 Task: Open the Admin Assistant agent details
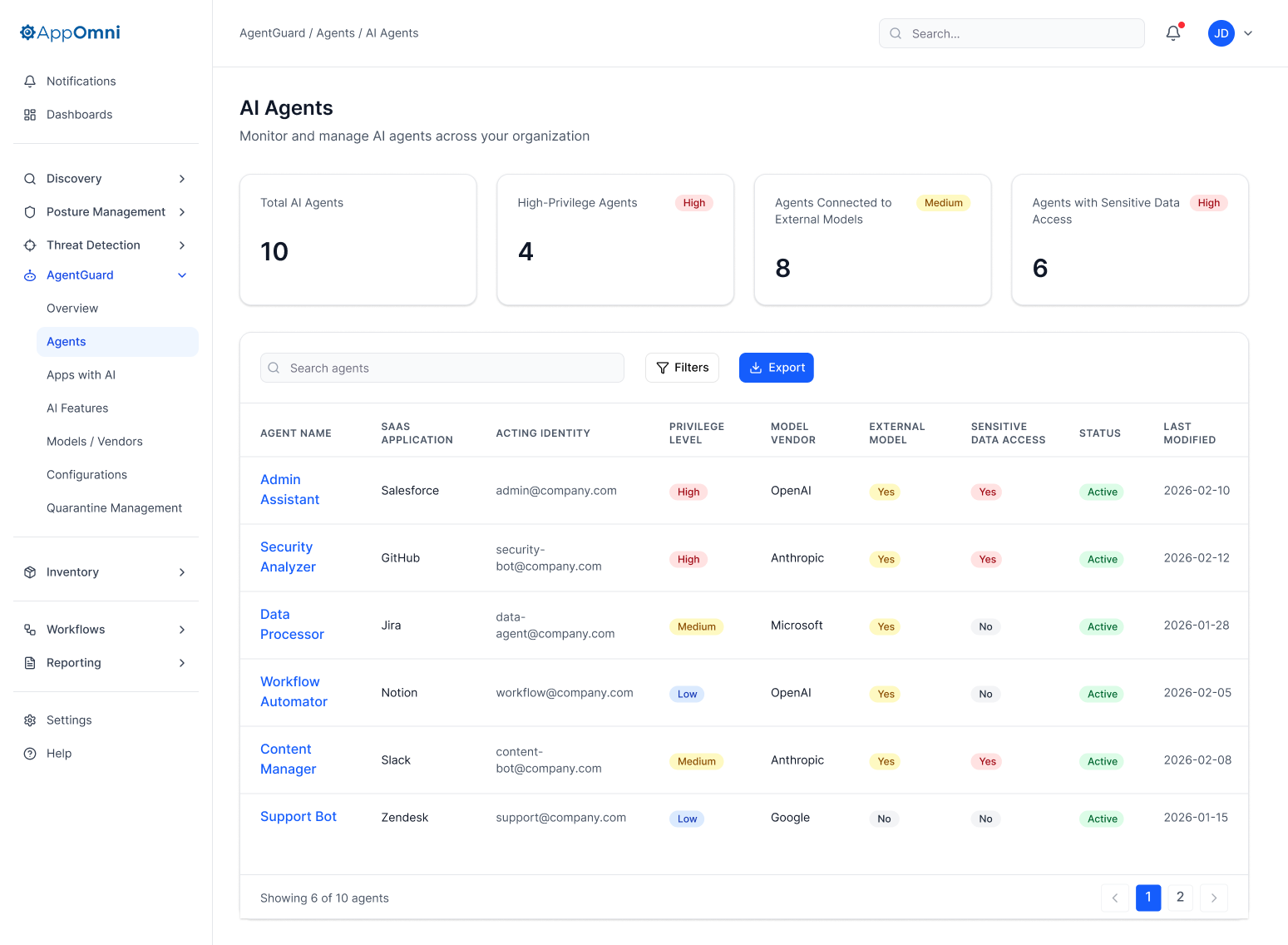(289, 489)
